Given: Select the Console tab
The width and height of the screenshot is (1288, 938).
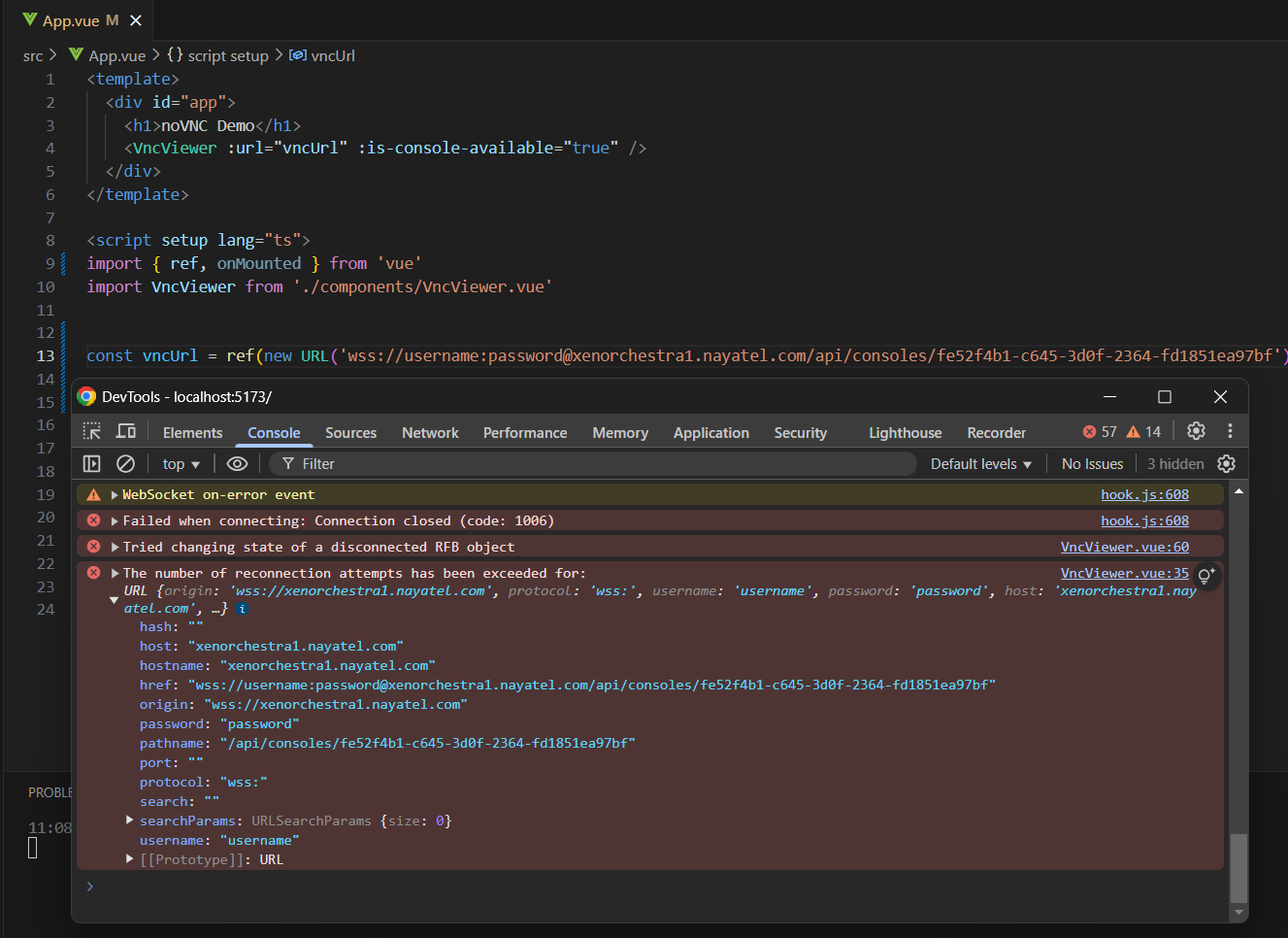Looking at the screenshot, I should pyautogui.click(x=274, y=433).
